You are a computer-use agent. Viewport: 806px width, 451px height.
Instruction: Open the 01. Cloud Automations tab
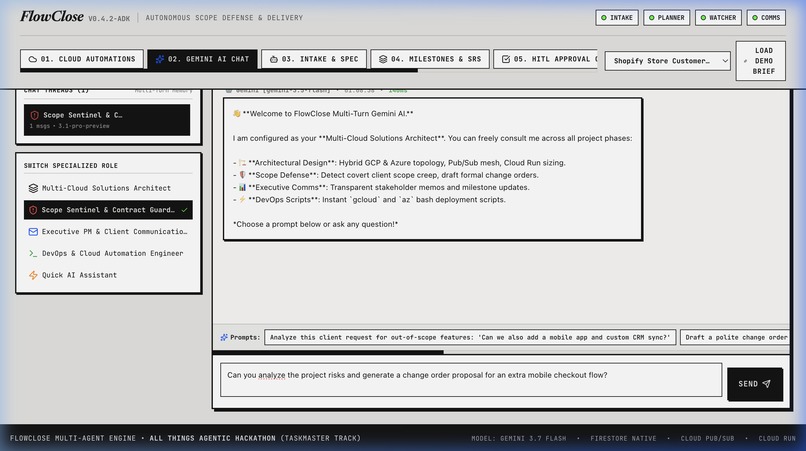click(x=82, y=59)
